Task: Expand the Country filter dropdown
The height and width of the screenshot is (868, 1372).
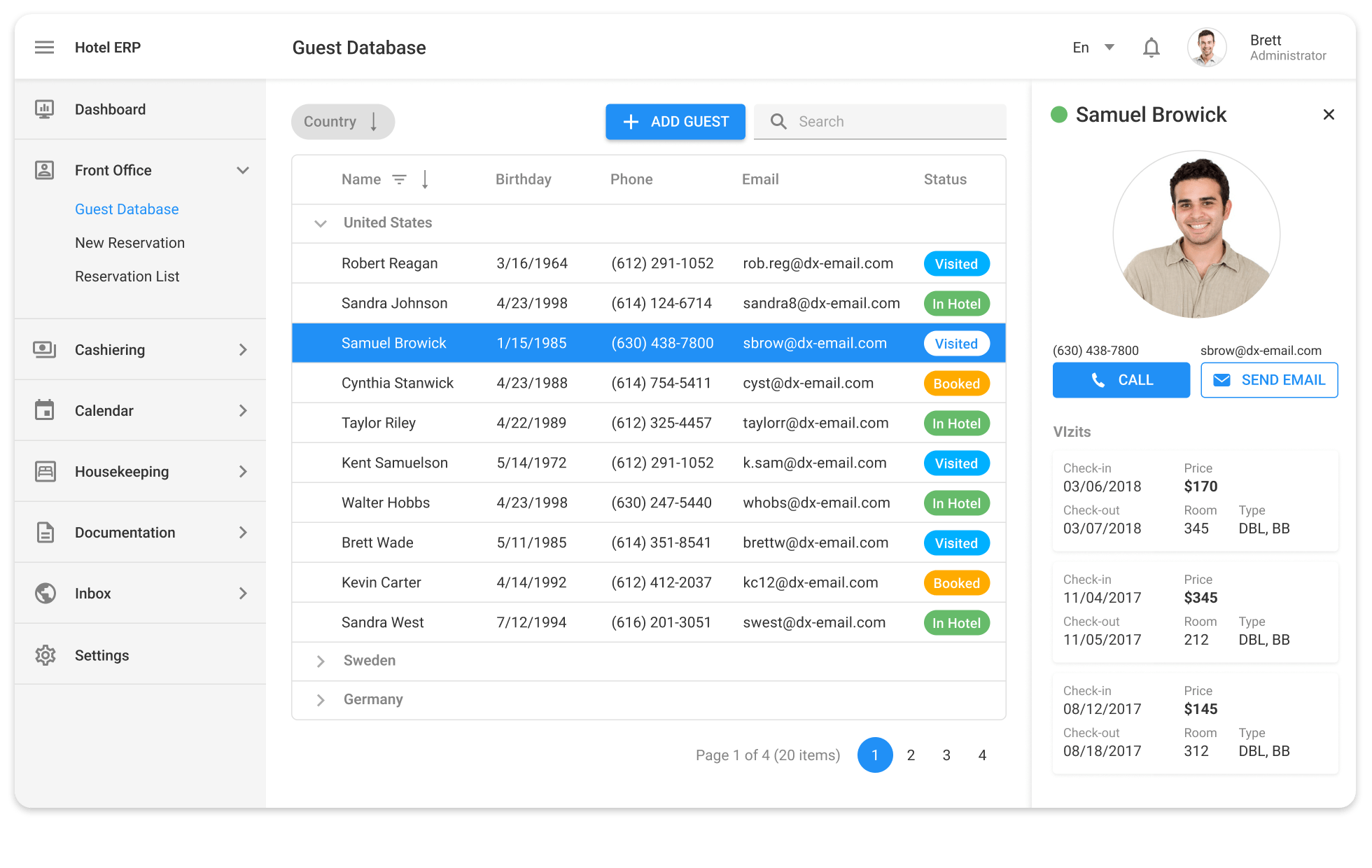Action: [342, 121]
